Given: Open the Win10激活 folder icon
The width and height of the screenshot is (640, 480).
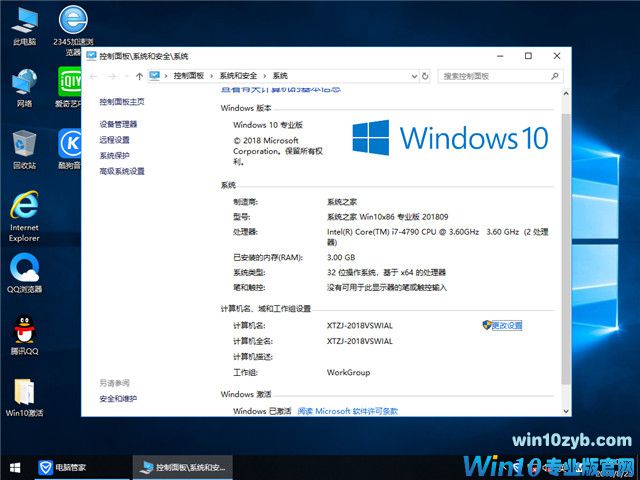Looking at the screenshot, I should coord(24,398).
